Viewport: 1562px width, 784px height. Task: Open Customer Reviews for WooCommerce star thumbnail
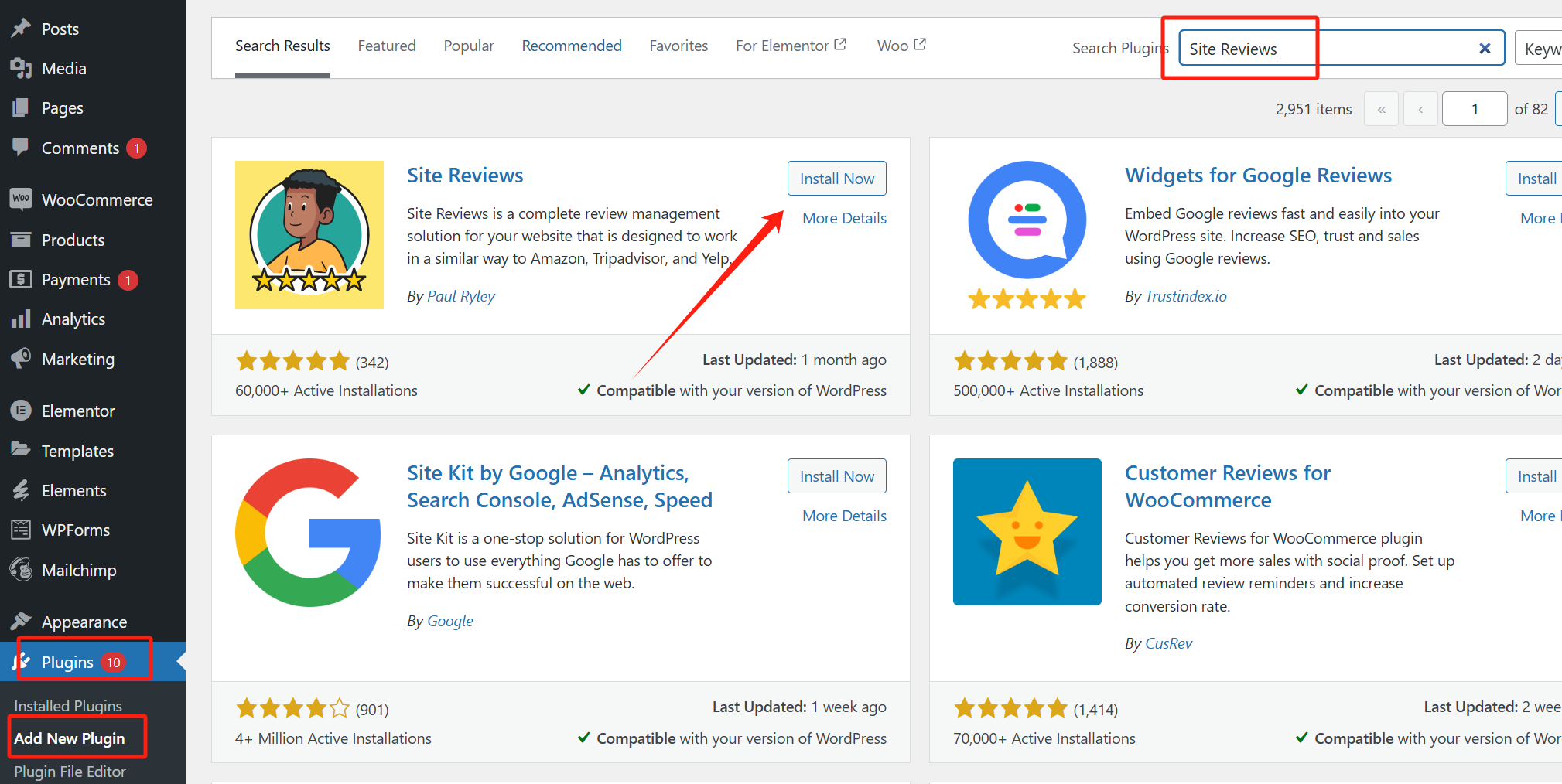click(x=1027, y=532)
